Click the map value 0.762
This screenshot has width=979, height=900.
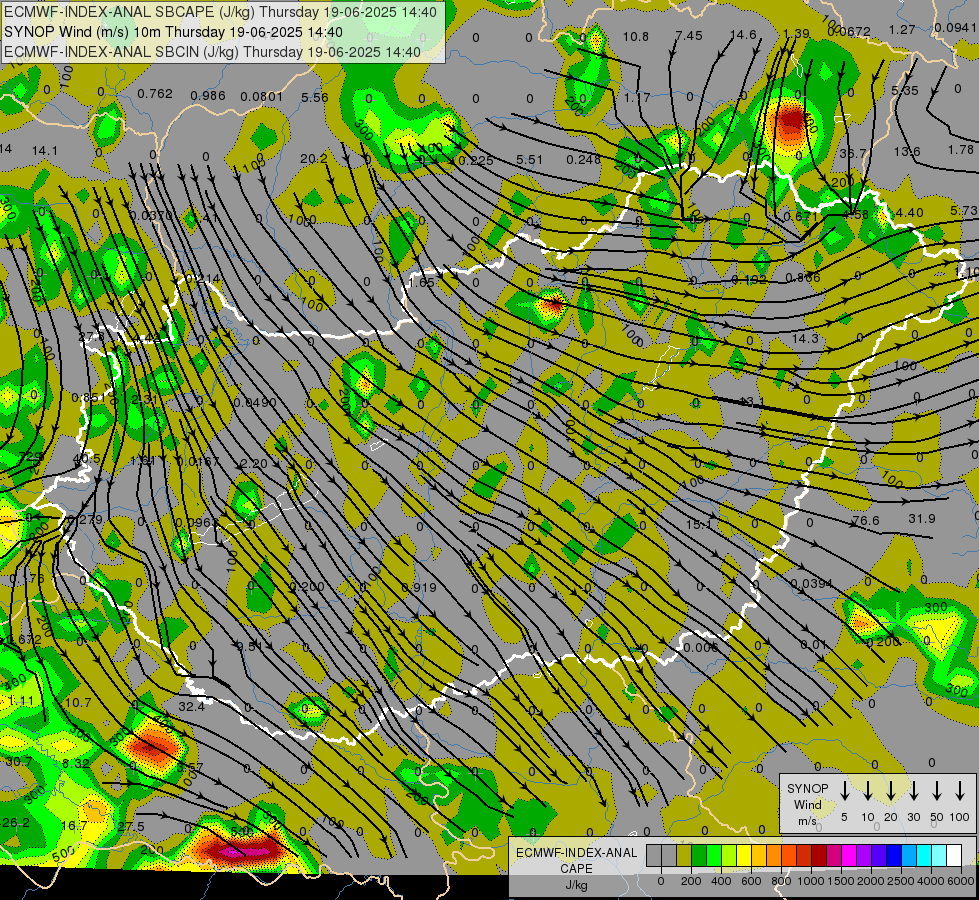[155, 94]
